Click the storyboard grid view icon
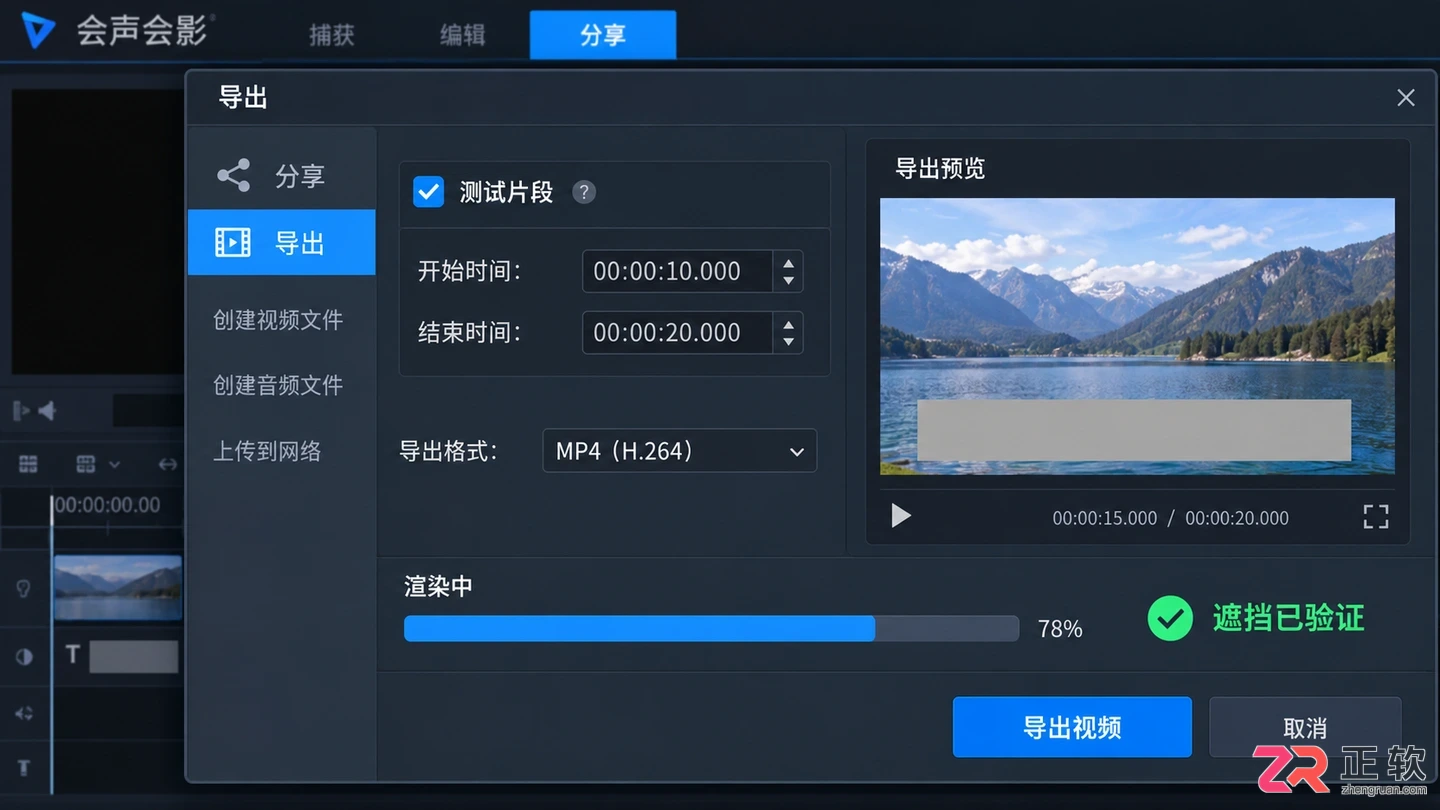The height and width of the screenshot is (810, 1440). coord(28,464)
